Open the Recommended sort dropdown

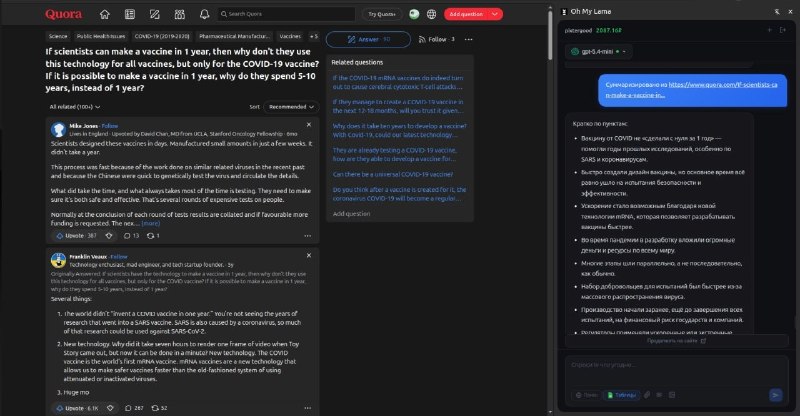(290, 106)
